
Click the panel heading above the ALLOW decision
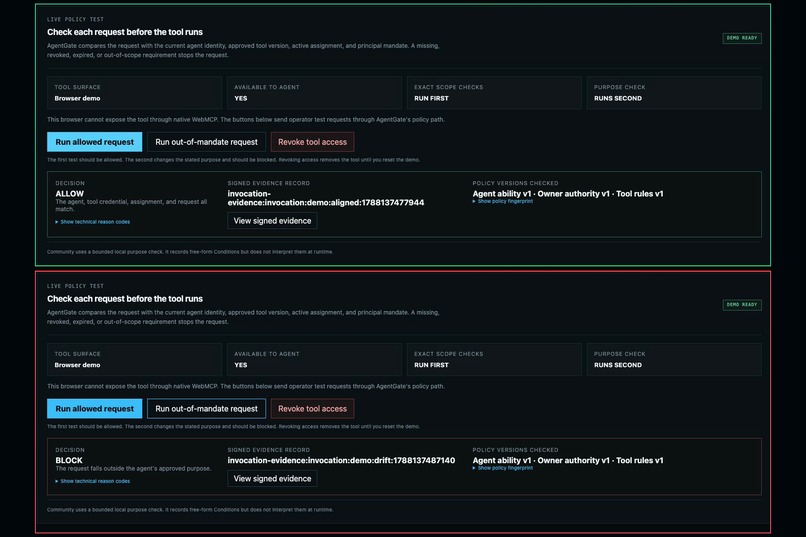(x=125, y=32)
